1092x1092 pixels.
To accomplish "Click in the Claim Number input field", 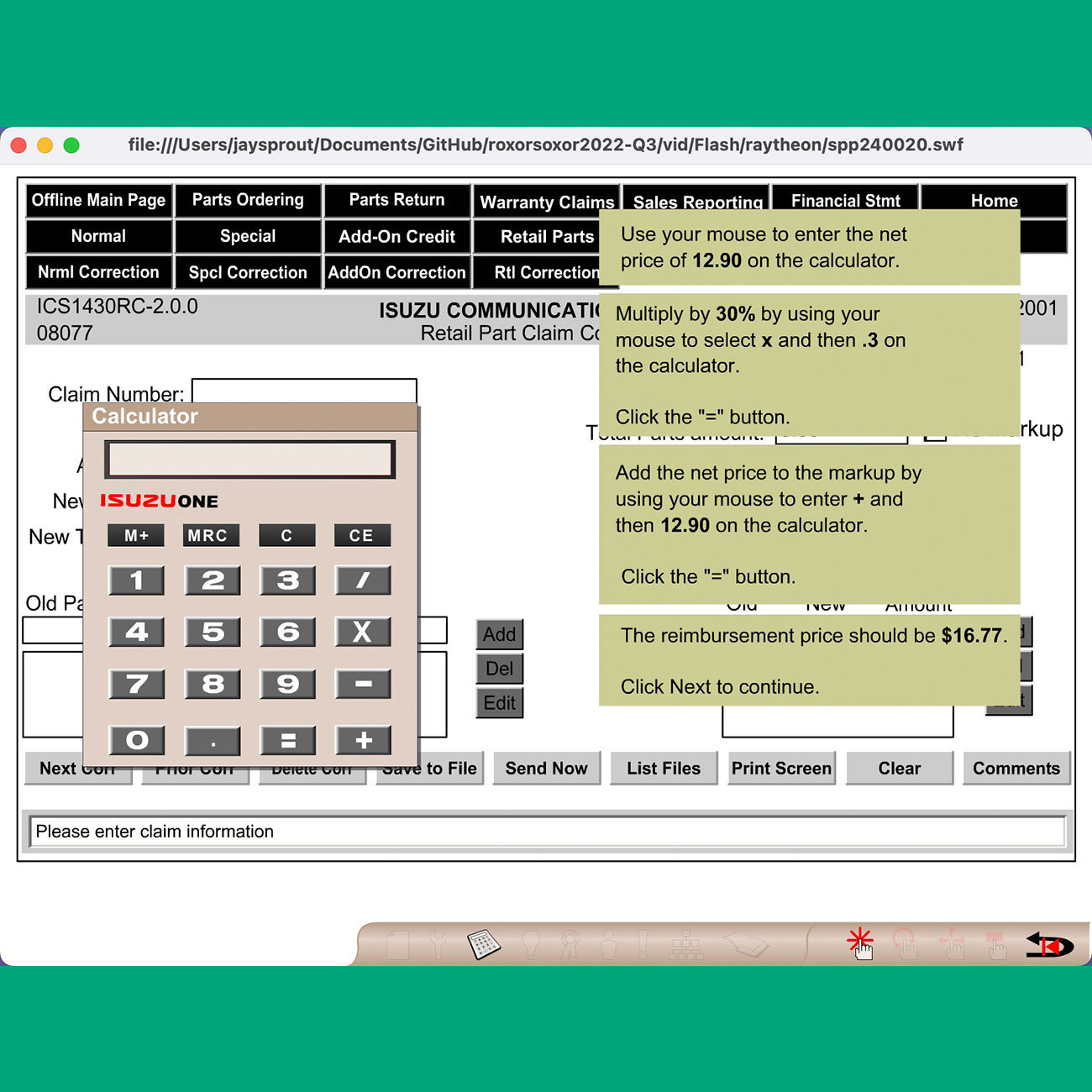I will (304, 391).
